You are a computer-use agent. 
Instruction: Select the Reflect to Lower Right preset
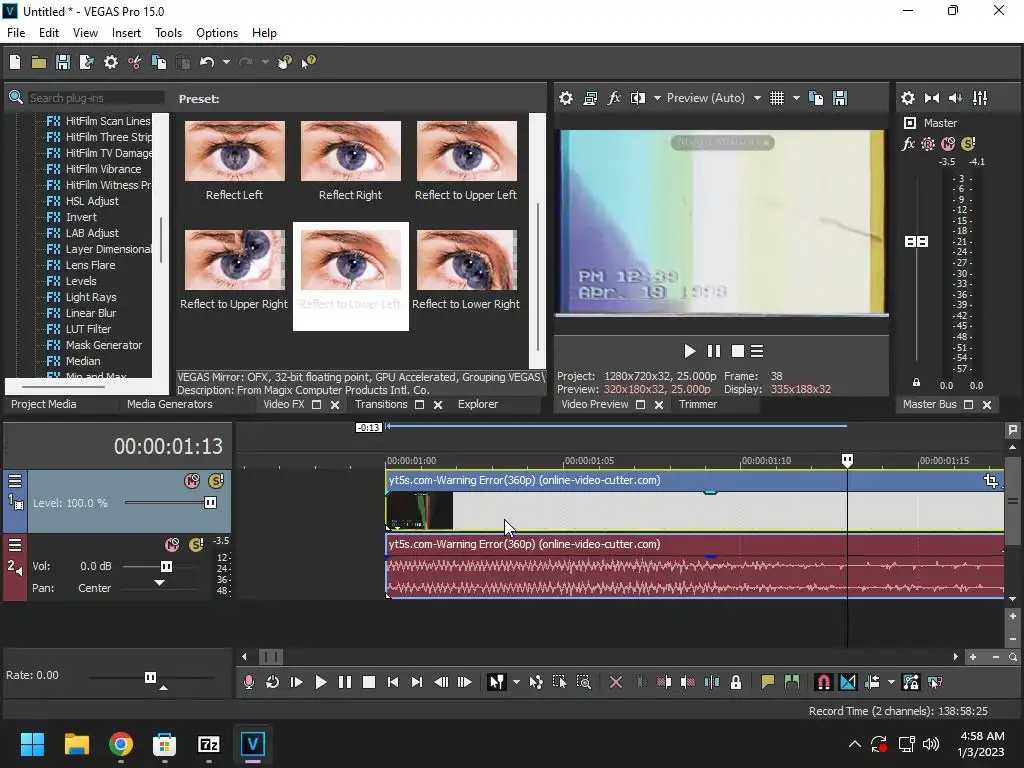466,270
